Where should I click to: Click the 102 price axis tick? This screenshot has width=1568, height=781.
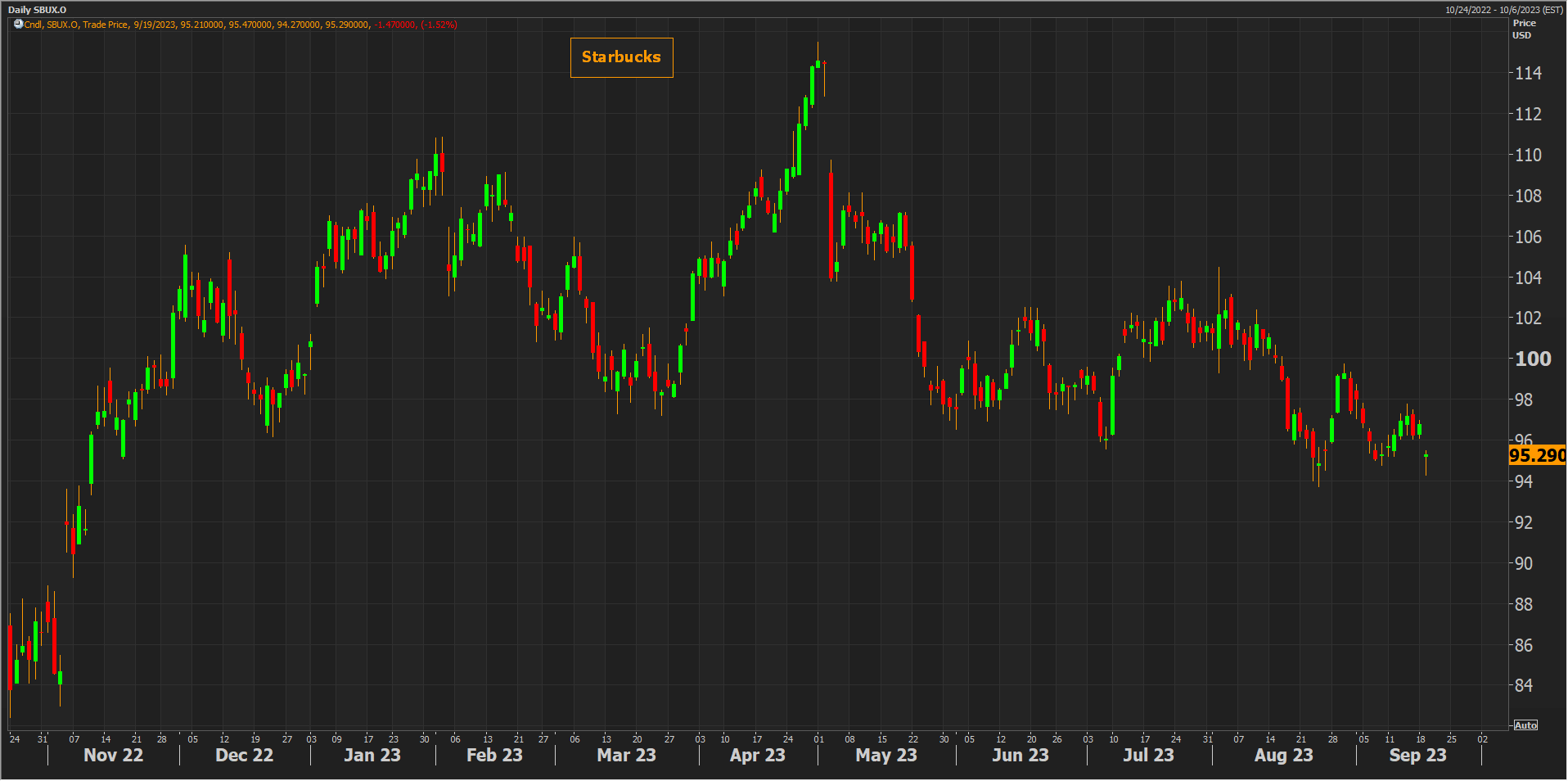(x=1528, y=318)
